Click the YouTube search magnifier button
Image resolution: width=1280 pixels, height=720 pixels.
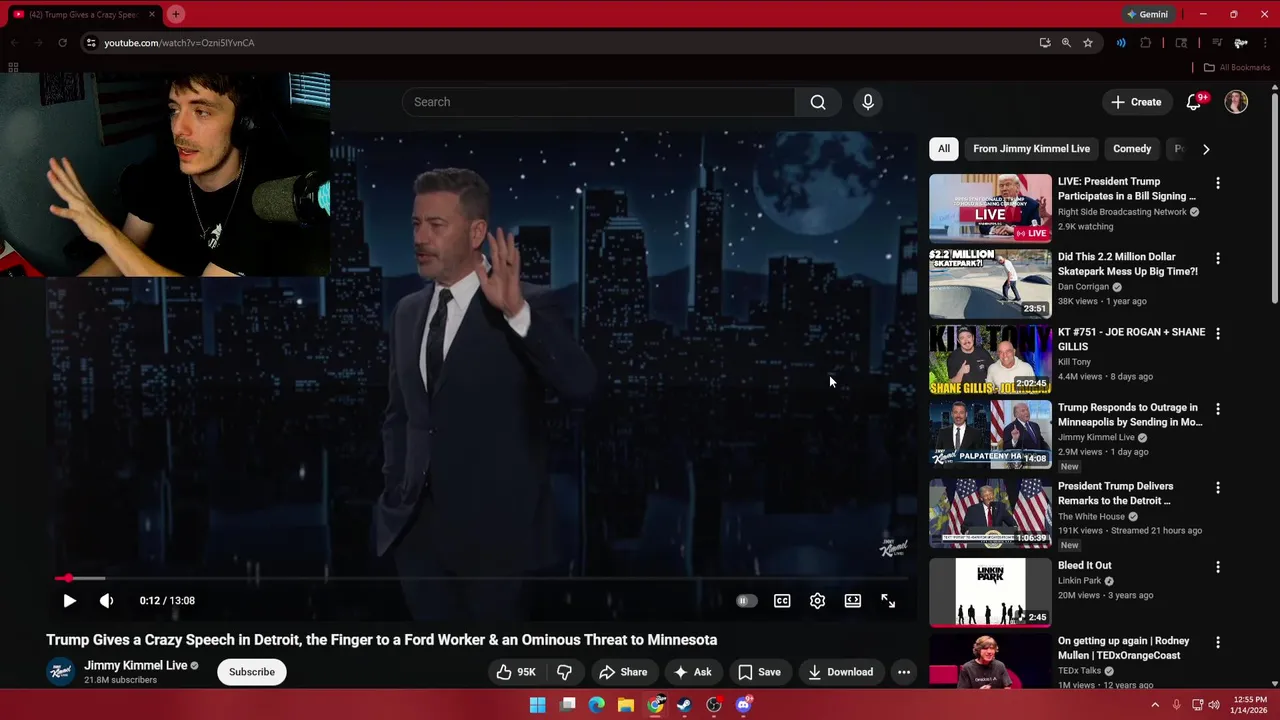coord(818,102)
